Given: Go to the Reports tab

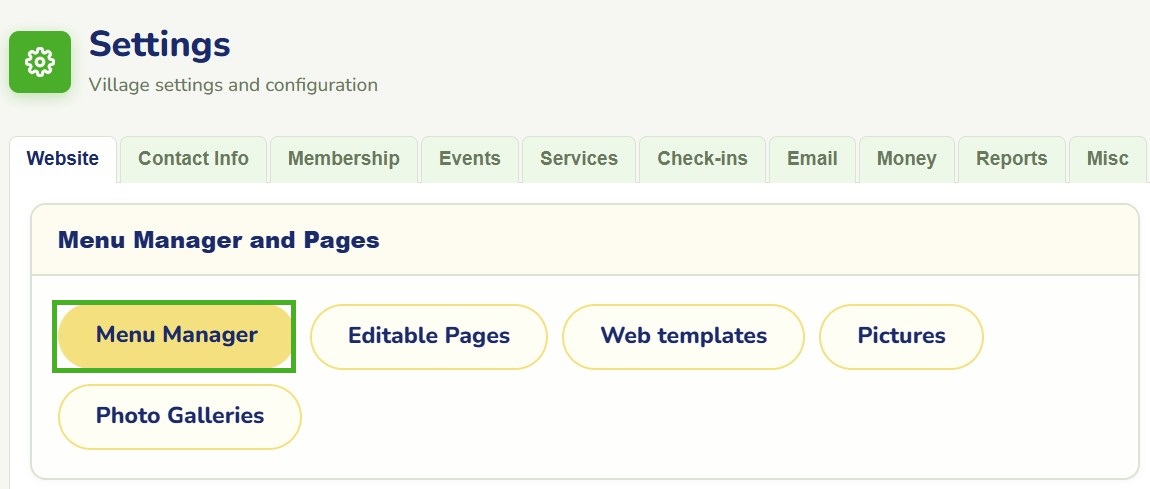Looking at the screenshot, I should click(1011, 159).
